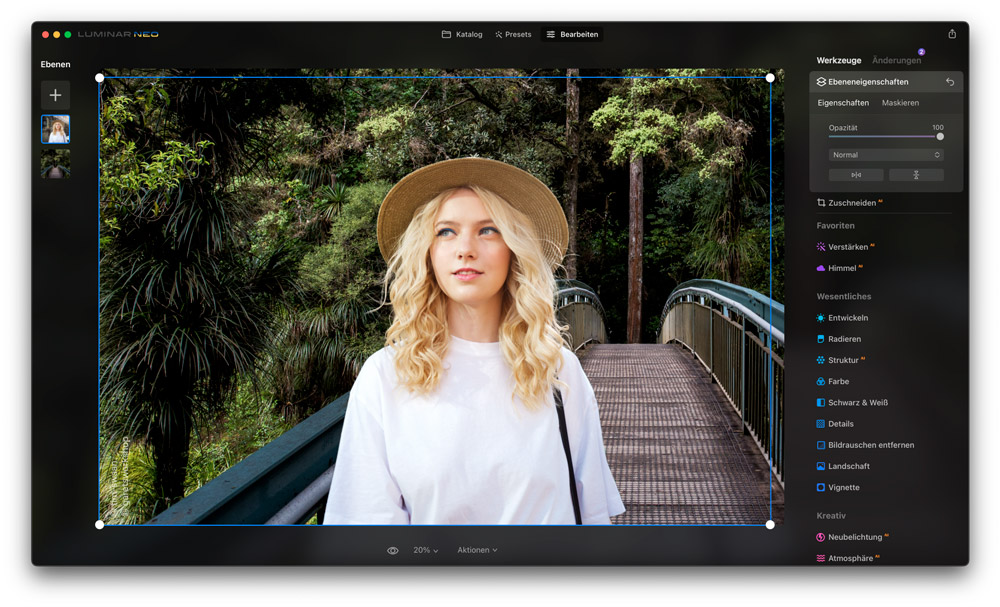1000x607 pixels.
Task: Open the Entwickeln tool
Action: tap(842, 318)
